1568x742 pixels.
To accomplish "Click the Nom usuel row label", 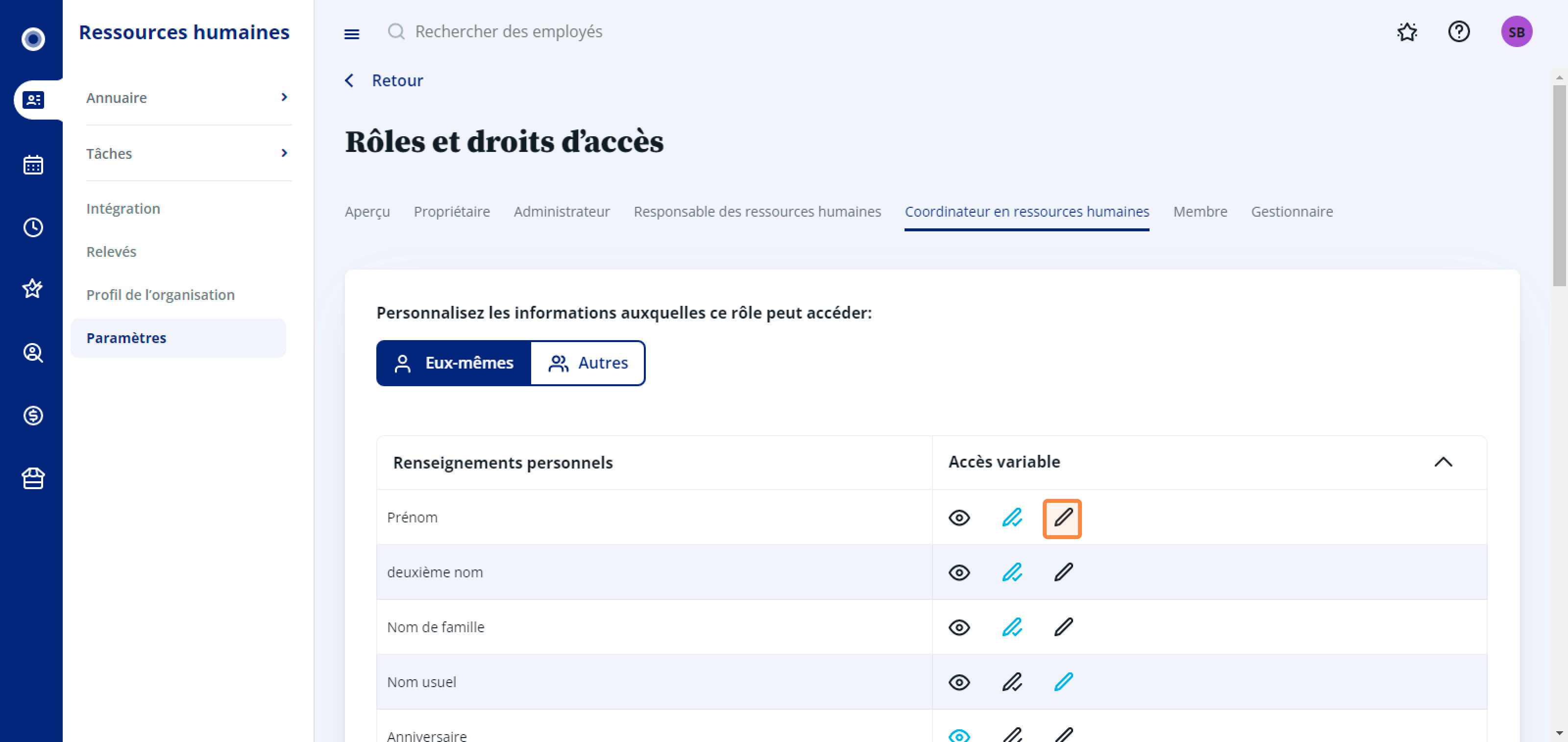I will (x=421, y=682).
